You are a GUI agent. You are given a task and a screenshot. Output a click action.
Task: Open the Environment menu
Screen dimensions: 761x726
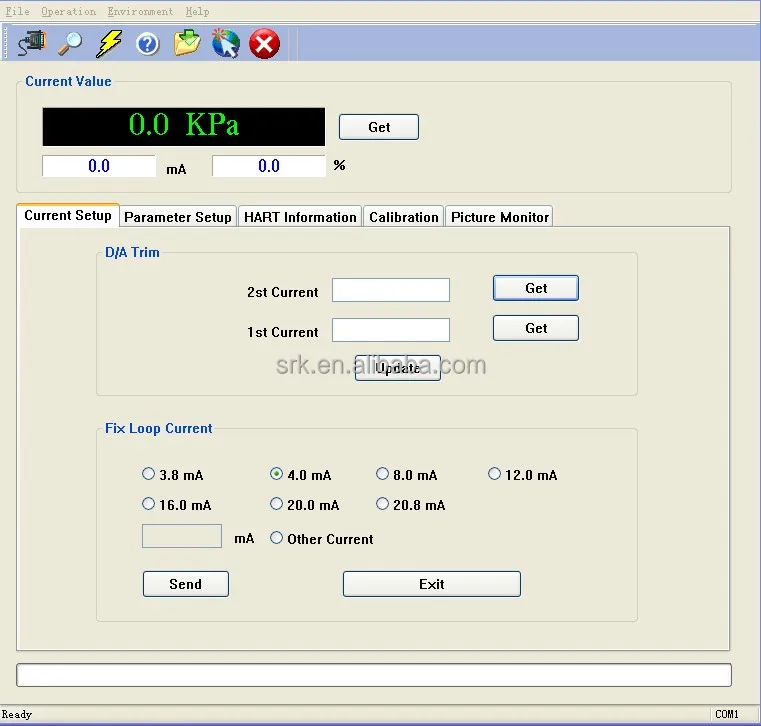tap(140, 11)
